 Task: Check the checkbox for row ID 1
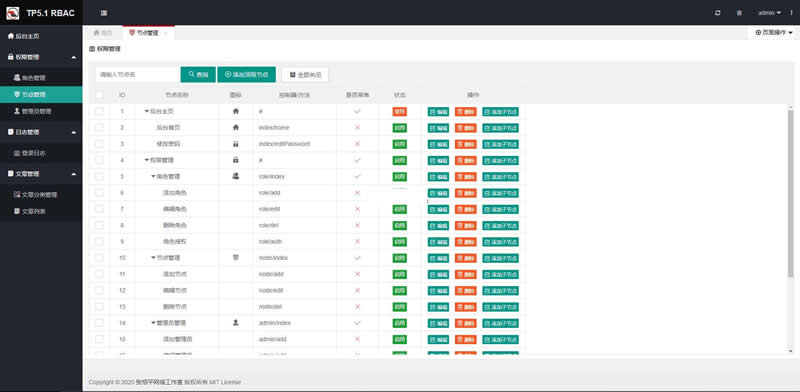tap(99, 111)
